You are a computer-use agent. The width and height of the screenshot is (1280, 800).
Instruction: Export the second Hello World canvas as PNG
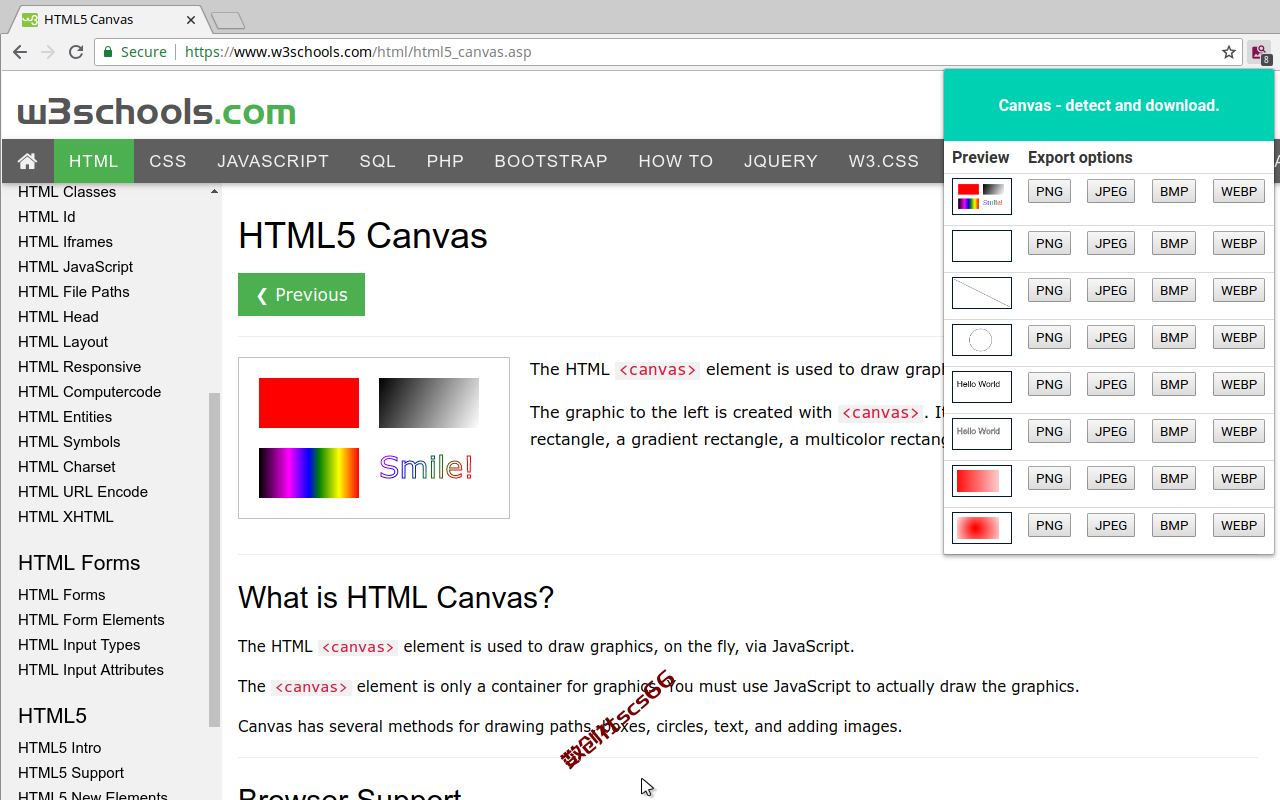(1049, 431)
